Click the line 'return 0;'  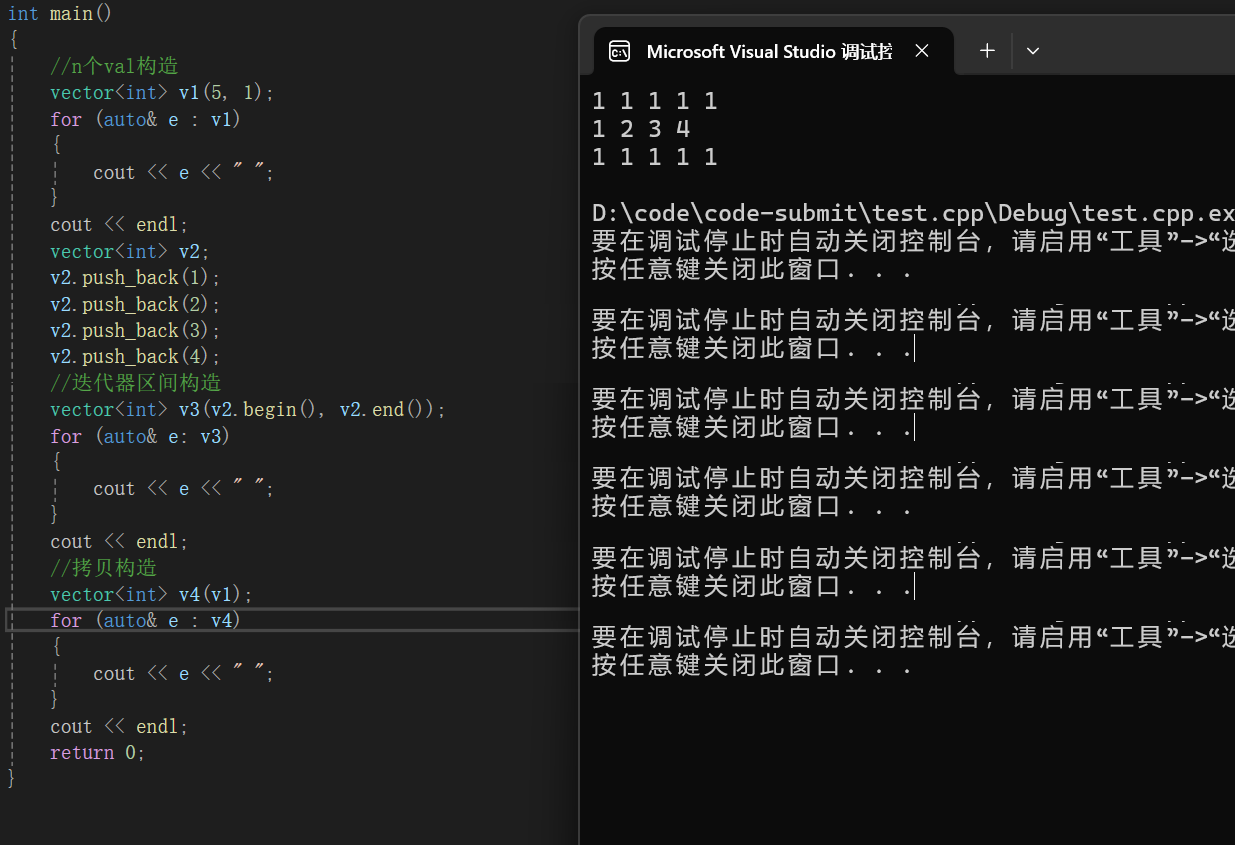98,753
